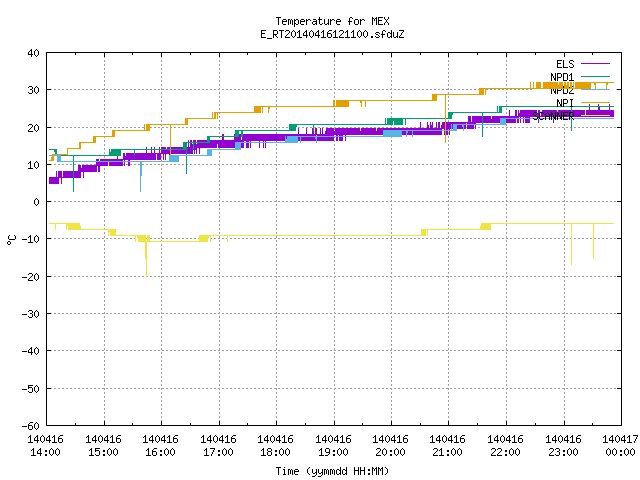The image size is (640, 480).
Task: Click the y-axis label 30
Action: tap(33, 90)
